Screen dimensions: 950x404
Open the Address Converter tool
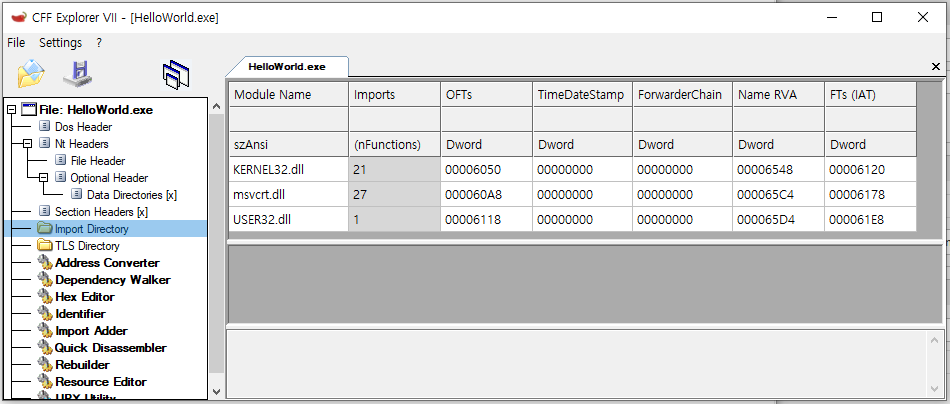click(107, 263)
